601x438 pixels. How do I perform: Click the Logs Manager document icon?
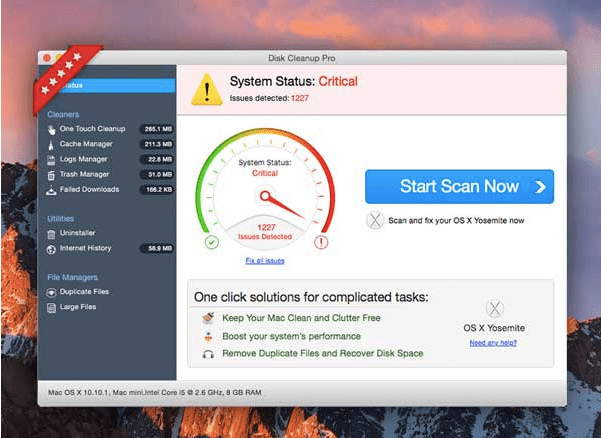tap(51, 160)
